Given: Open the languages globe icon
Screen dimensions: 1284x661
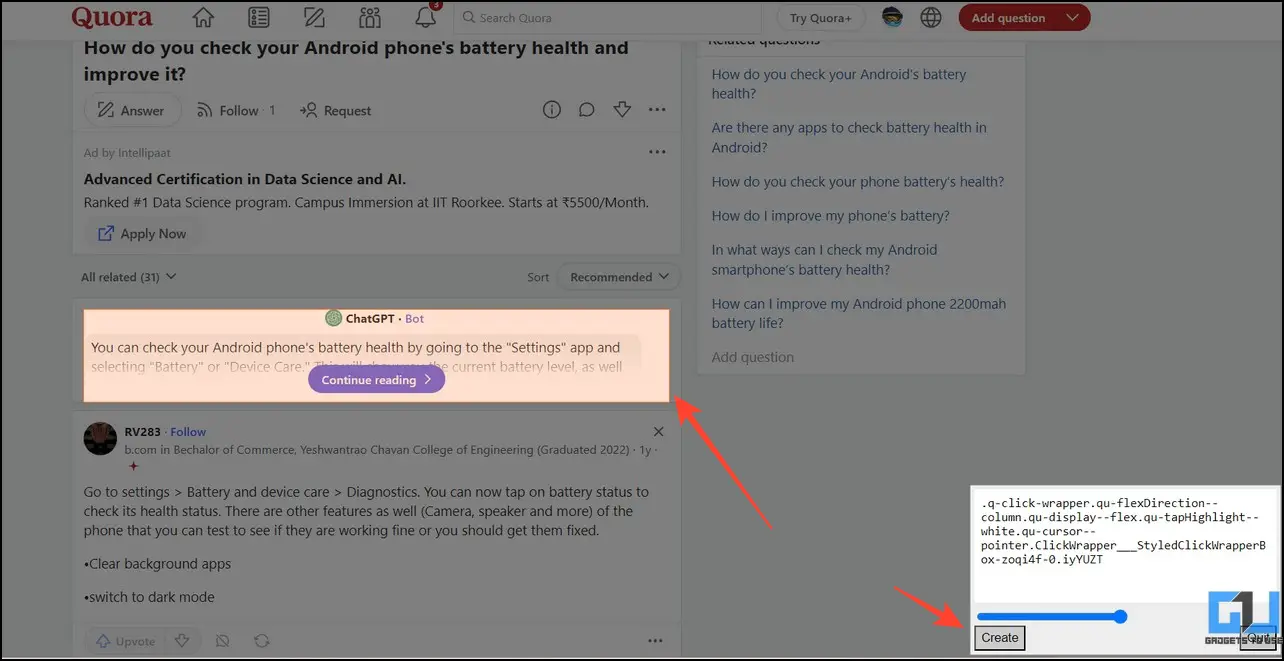Looking at the screenshot, I should (x=931, y=17).
